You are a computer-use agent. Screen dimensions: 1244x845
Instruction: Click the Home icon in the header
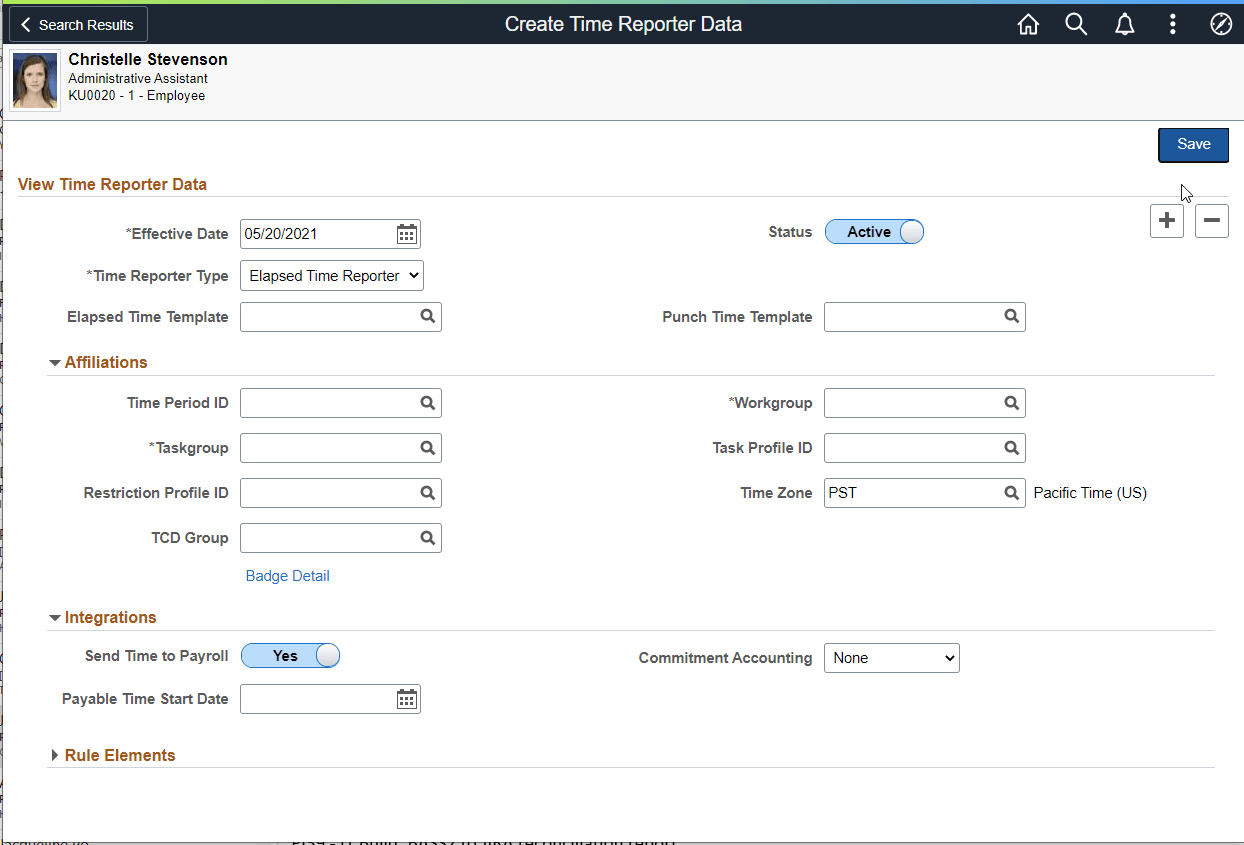[x=1028, y=23]
